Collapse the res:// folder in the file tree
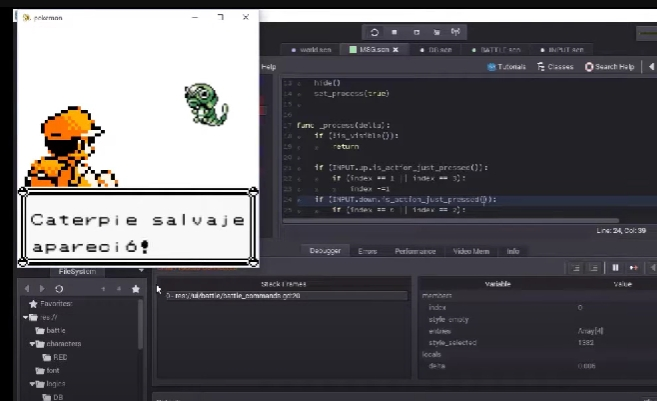 [27, 317]
